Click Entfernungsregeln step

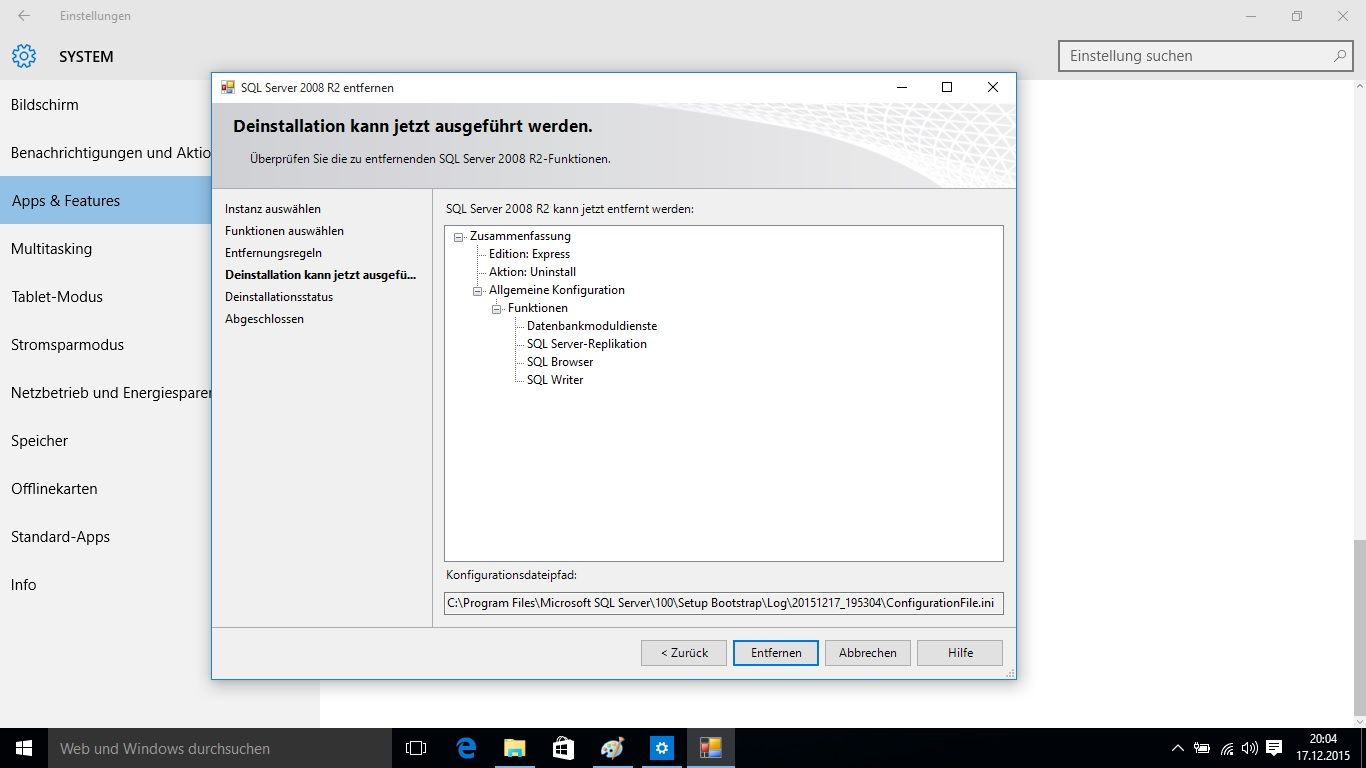pyautogui.click(x=273, y=253)
